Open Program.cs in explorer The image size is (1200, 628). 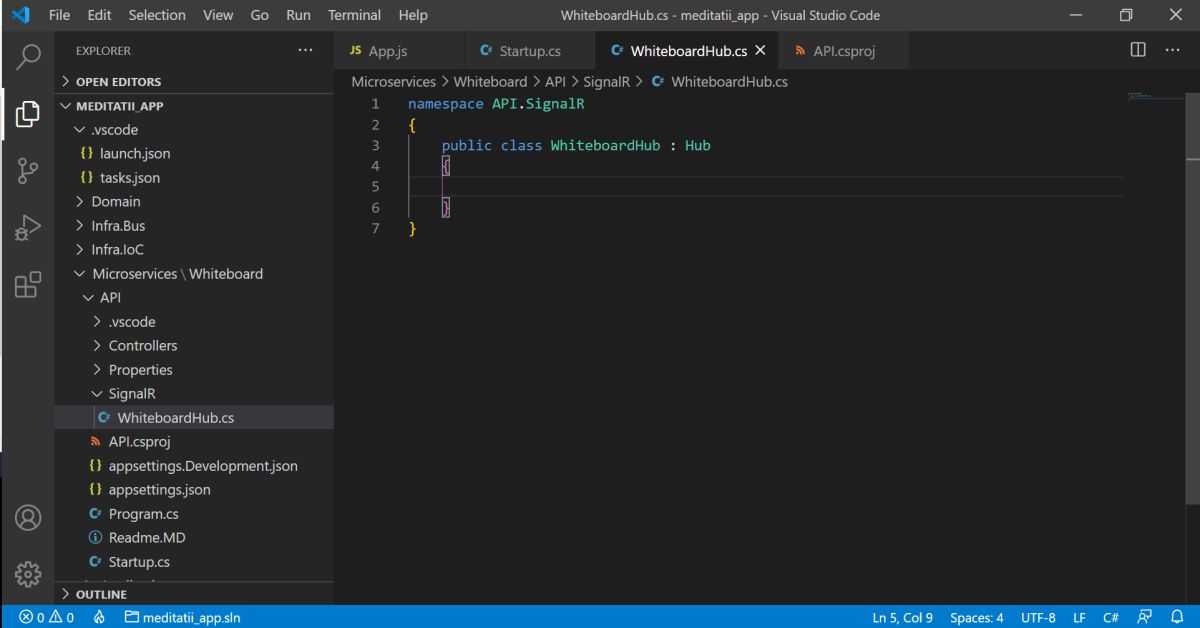click(194, 514)
